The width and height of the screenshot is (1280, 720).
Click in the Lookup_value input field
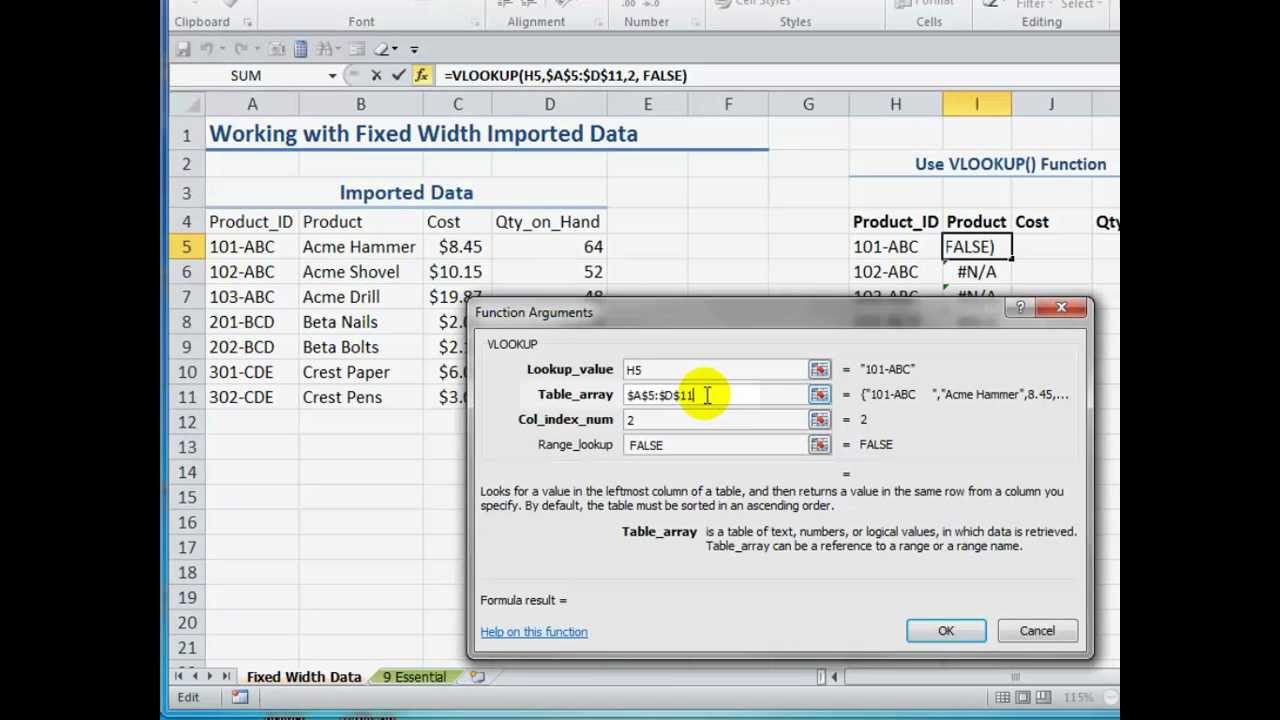pos(715,370)
